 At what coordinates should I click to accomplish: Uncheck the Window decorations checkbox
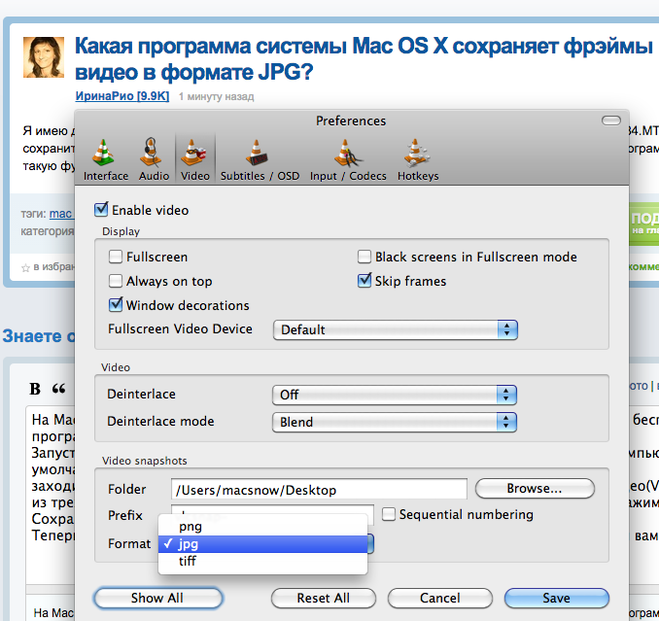click(116, 305)
